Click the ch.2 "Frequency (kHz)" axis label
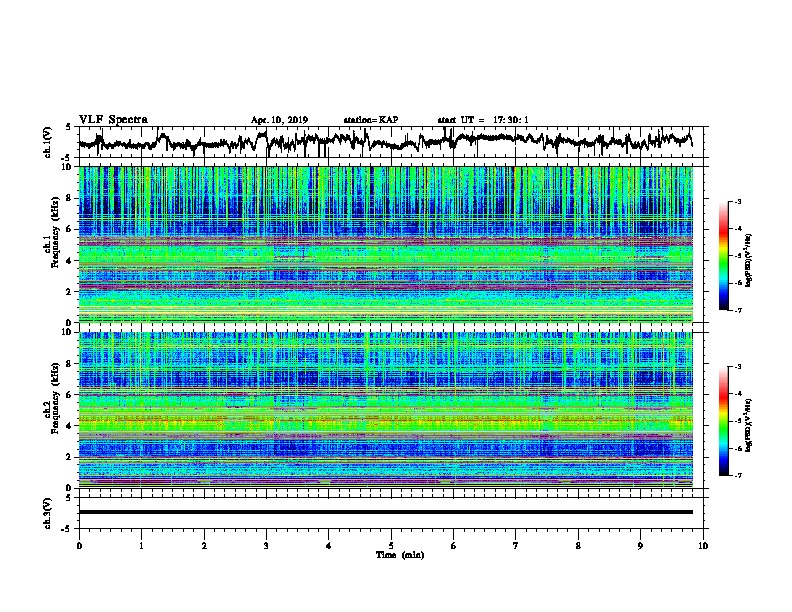This screenshot has width=792, height=612. pyautogui.click(x=56, y=398)
